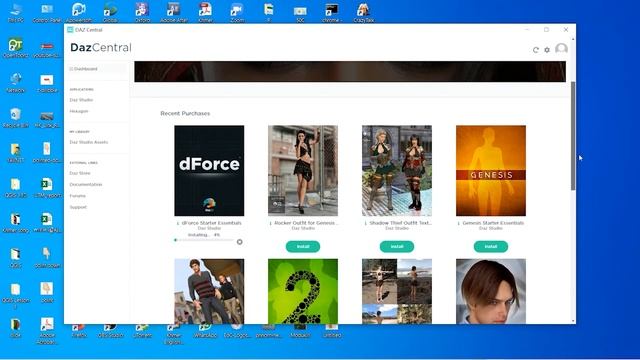Select Control Panel desktop icon
The image size is (640, 360).
coord(47,12)
